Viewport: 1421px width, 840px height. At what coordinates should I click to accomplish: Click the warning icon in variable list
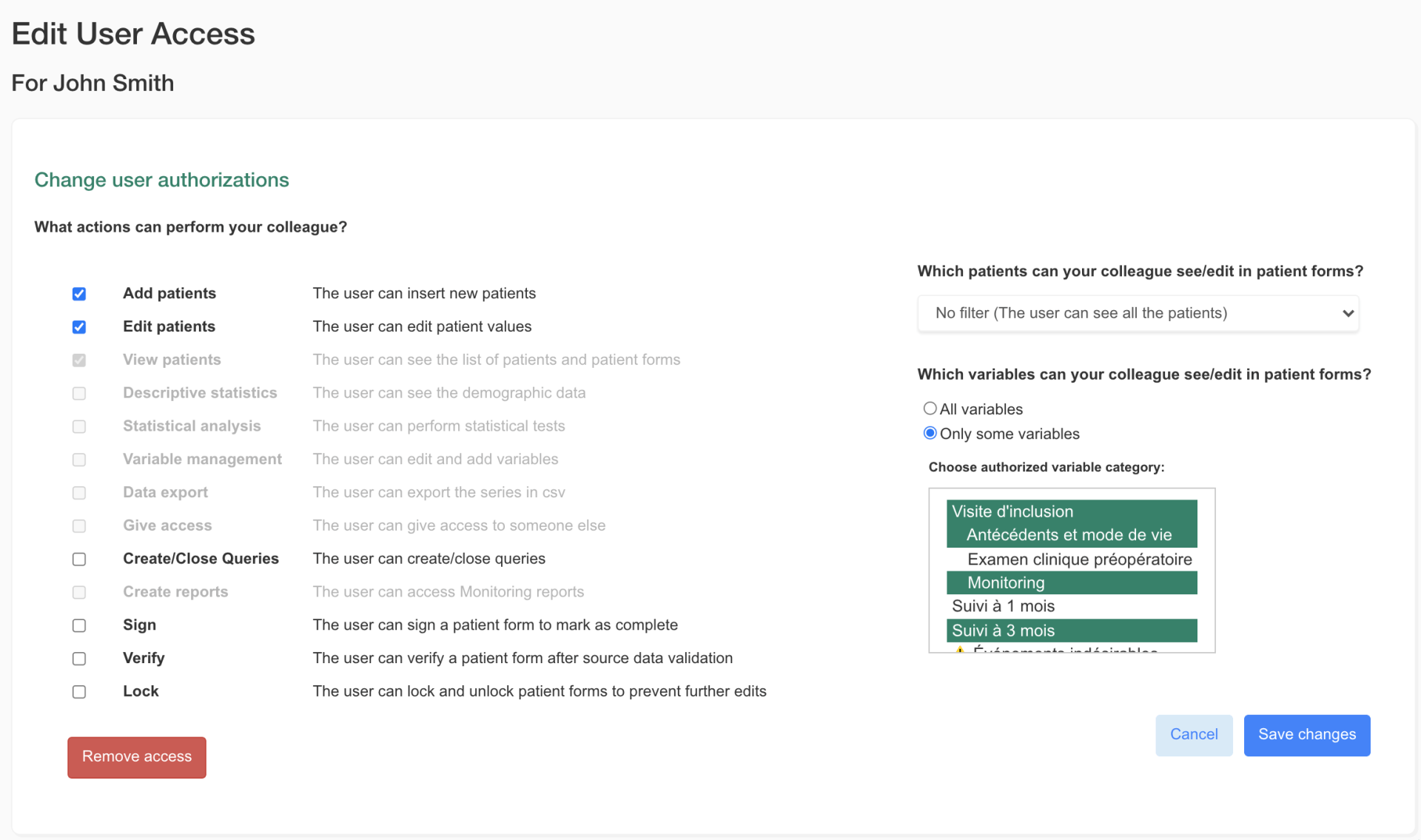point(959,650)
